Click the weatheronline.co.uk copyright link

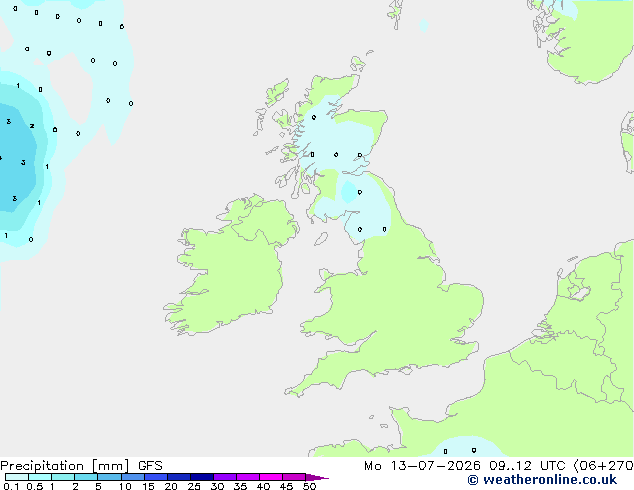[x=542, y=480]
